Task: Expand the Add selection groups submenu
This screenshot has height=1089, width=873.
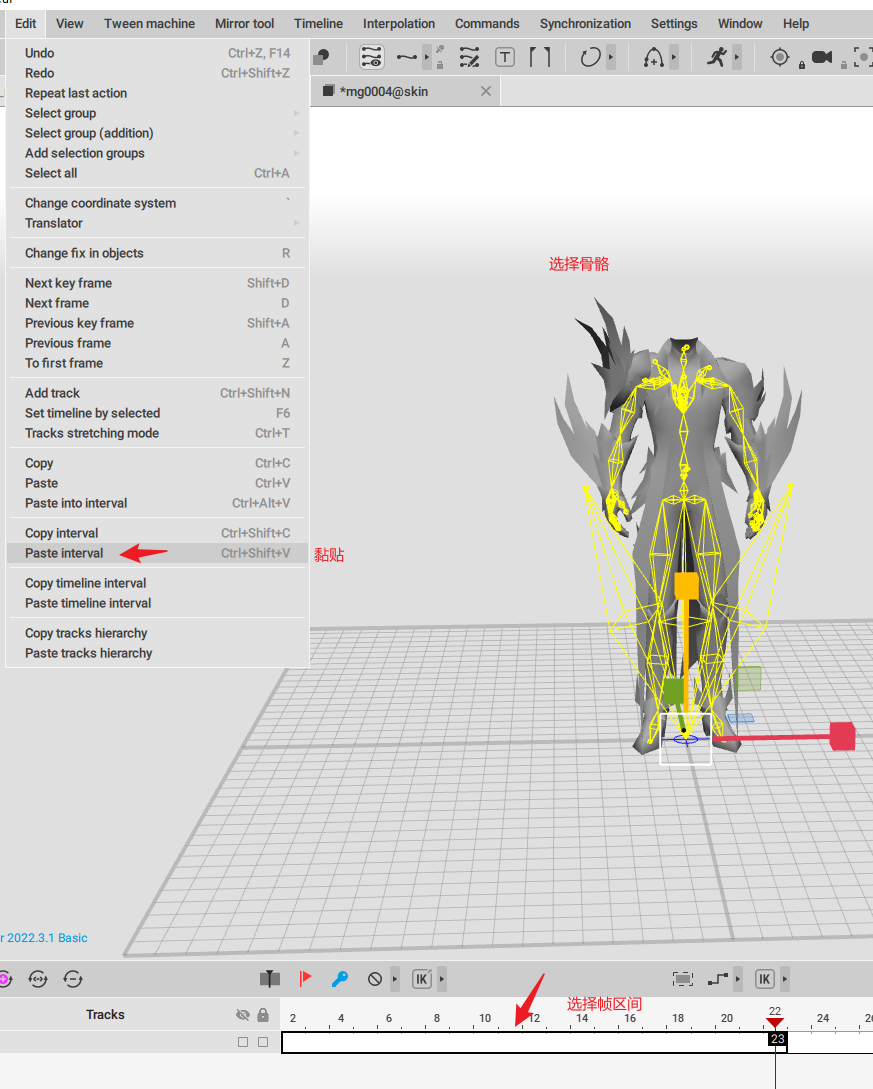Action: point(157,153)
